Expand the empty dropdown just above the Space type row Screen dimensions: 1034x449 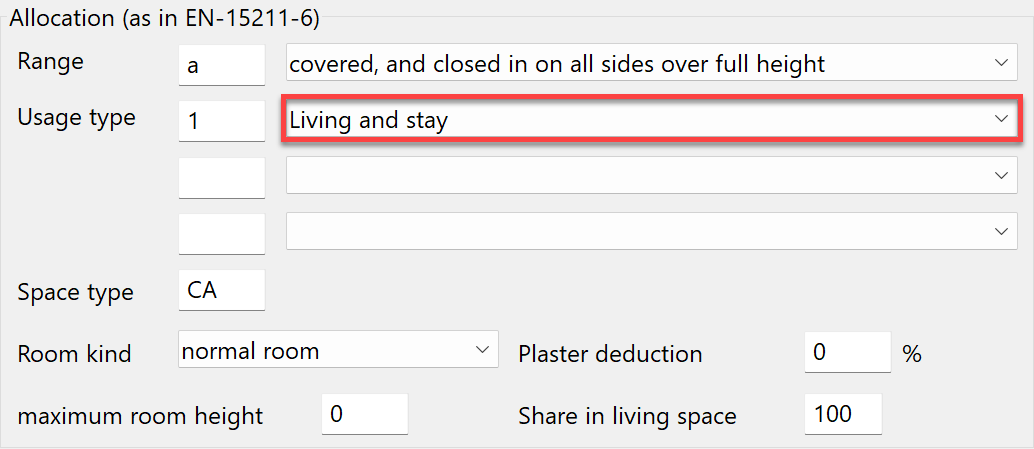640,232
